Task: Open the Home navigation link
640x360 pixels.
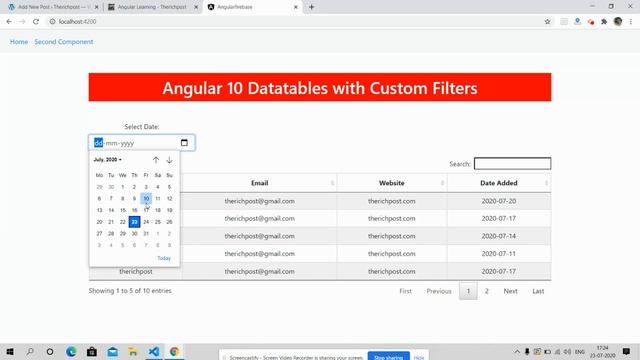Action: [19, 42]
